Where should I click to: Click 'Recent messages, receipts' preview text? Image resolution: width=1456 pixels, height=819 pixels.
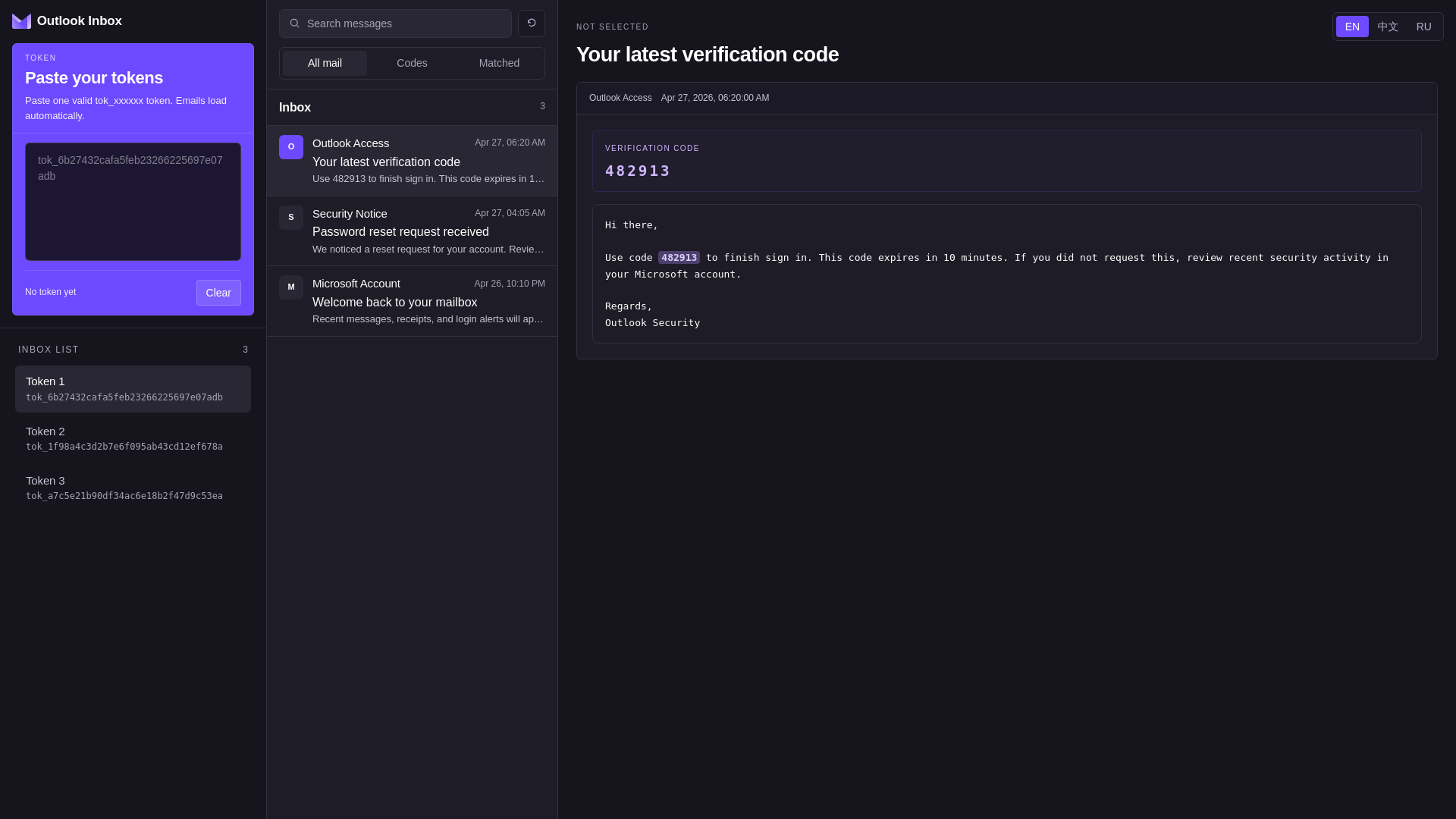click(x=428, y=319)
